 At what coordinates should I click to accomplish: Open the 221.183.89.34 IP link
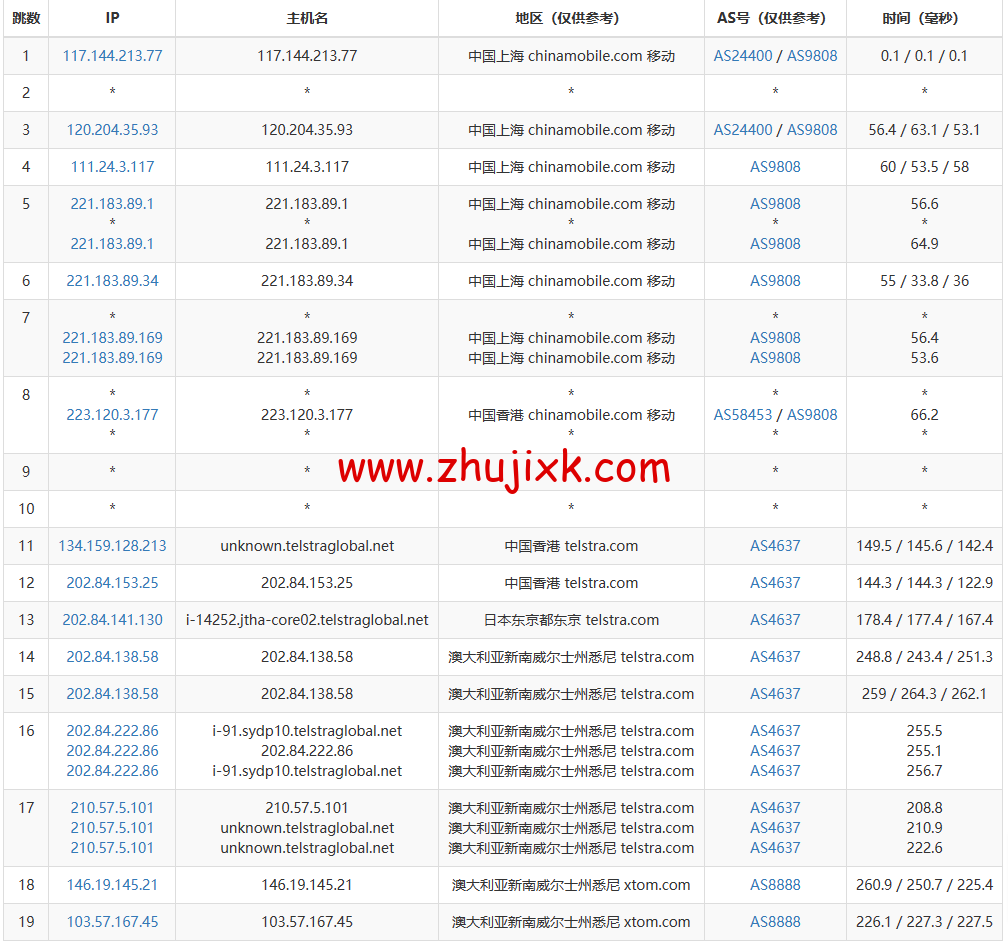pyautogui.click(x=112, y=281)
